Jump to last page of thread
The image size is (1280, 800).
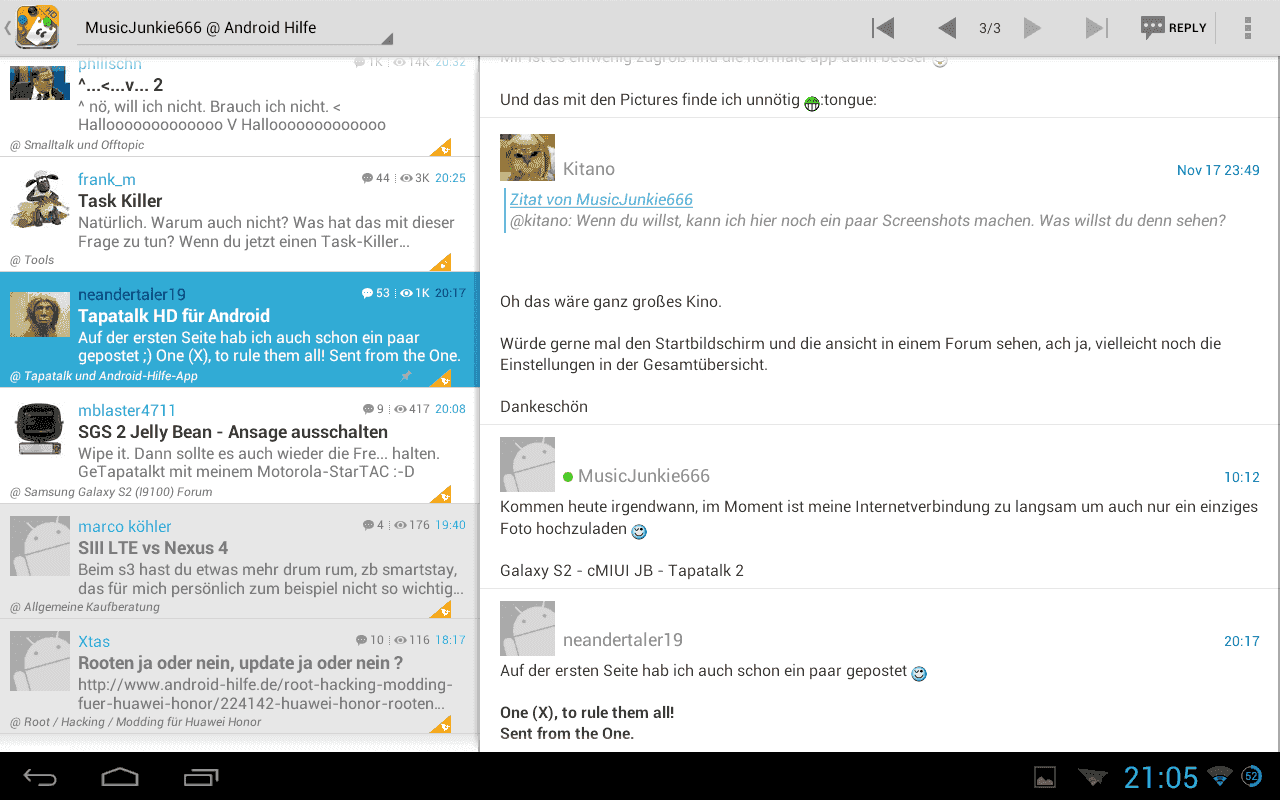point(1097,28)
